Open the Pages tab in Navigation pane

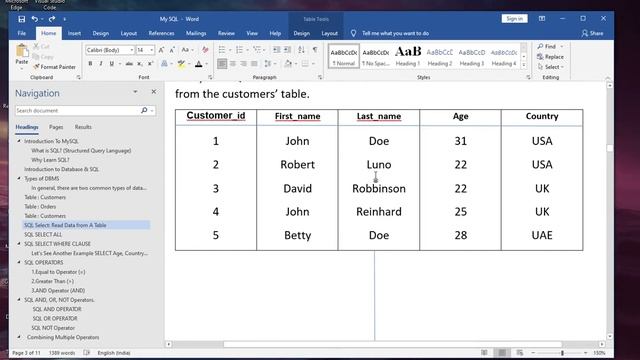point(56,127)
